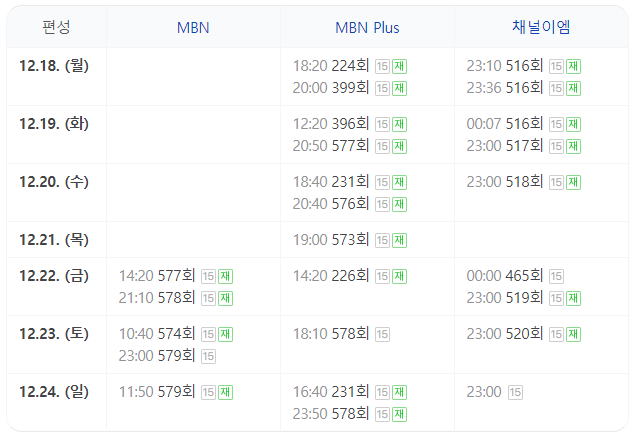
Task: Select the 12.24. (일) date row label
Action: 54,392
